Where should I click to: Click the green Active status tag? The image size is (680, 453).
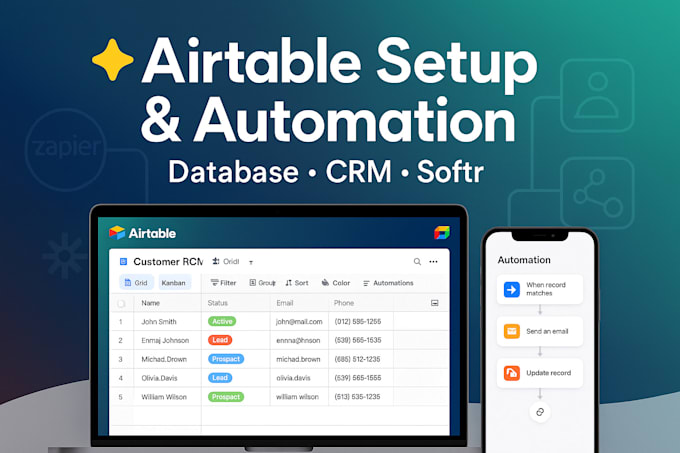pyautogui.click(x=222, y=321)
